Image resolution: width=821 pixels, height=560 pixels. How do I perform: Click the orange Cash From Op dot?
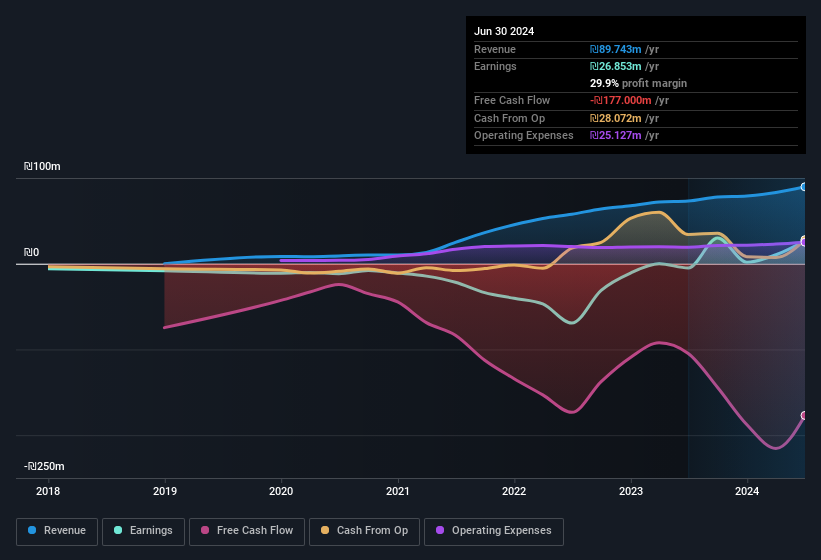tap(326, 531)
